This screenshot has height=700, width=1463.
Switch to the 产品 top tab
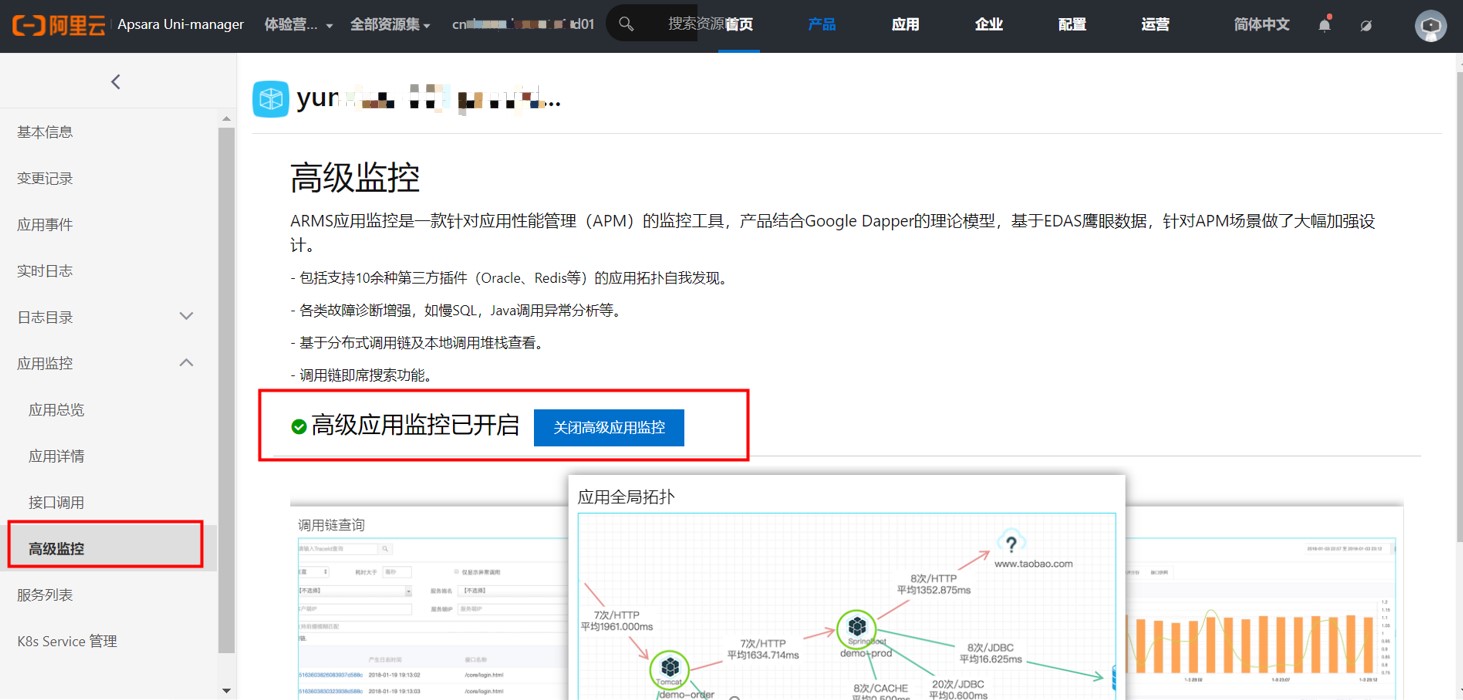pos(822,25)
